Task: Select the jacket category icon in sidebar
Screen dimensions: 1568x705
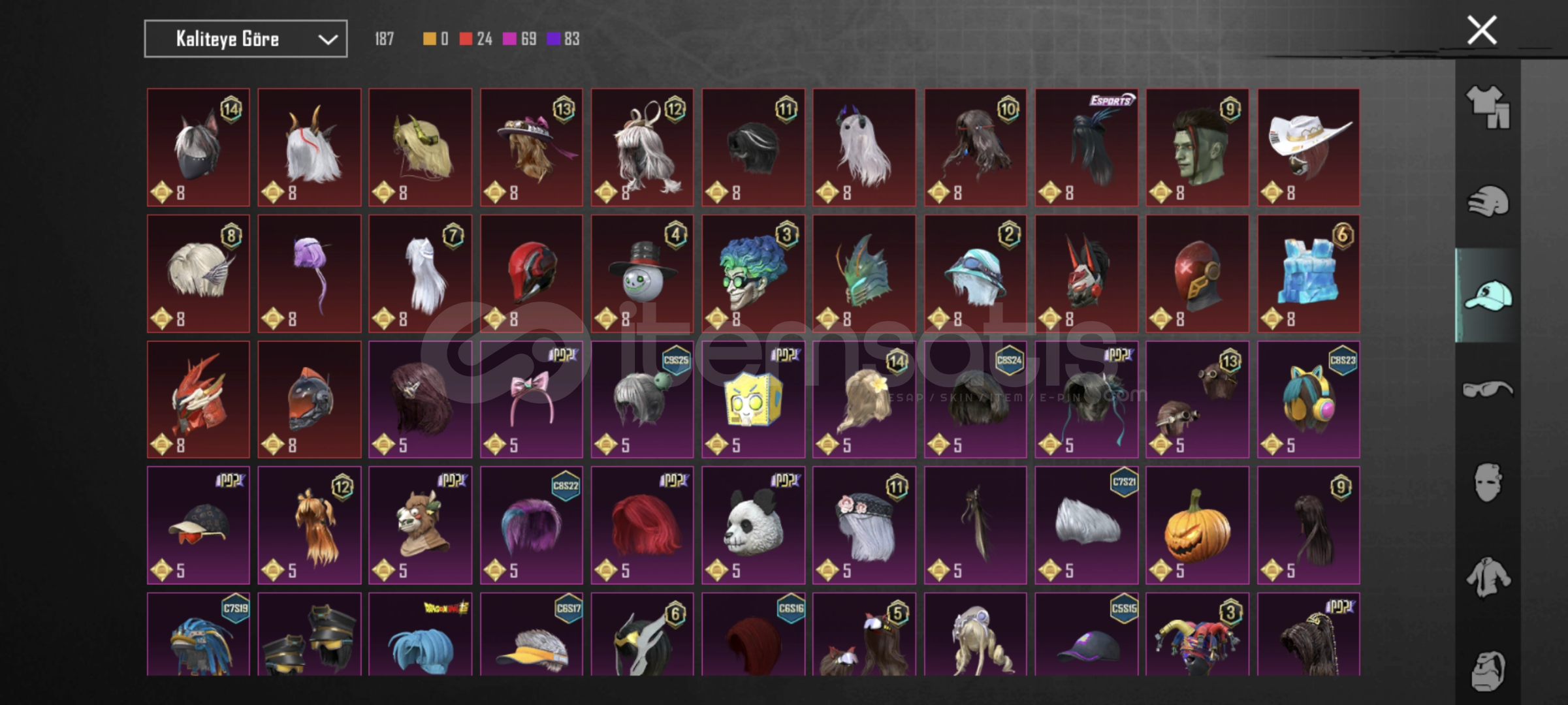Action: [1488, 577]
